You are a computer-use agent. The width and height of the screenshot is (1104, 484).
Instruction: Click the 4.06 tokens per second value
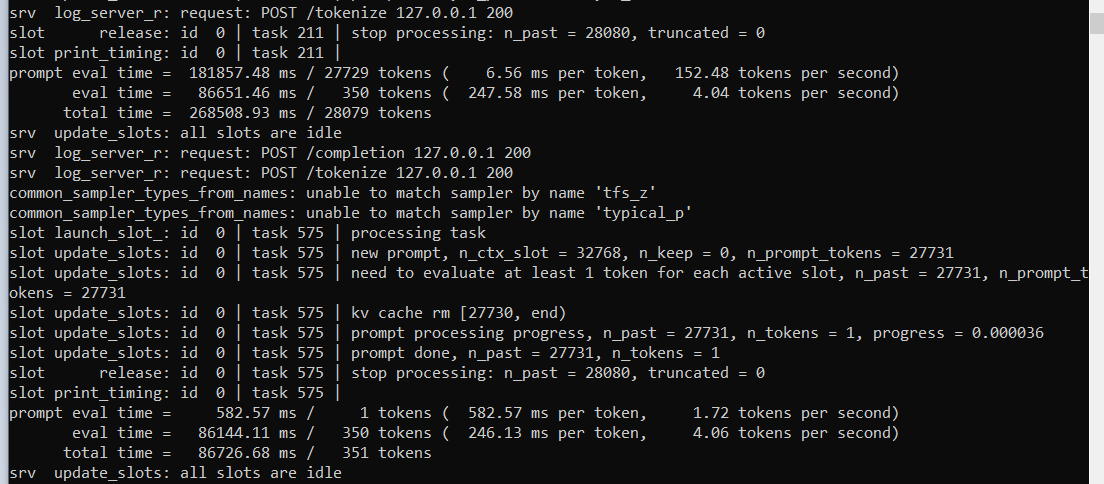click(x=796, y=433)
